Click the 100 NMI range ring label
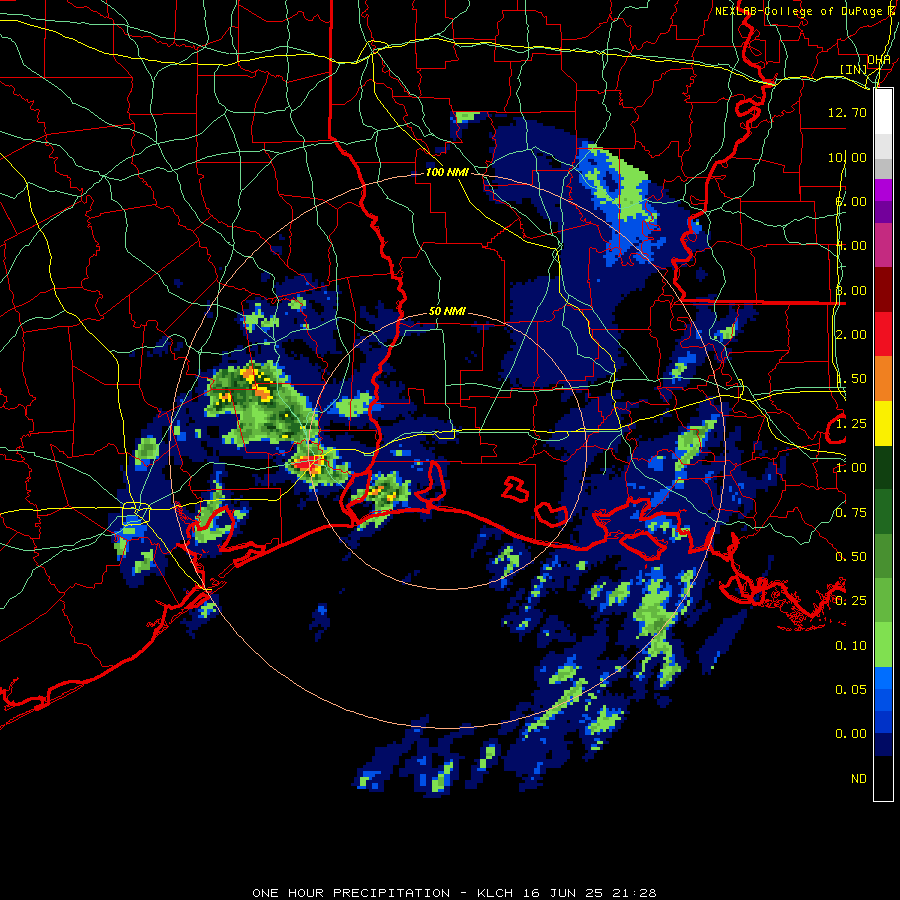900x900 pixels. point(447,172)
